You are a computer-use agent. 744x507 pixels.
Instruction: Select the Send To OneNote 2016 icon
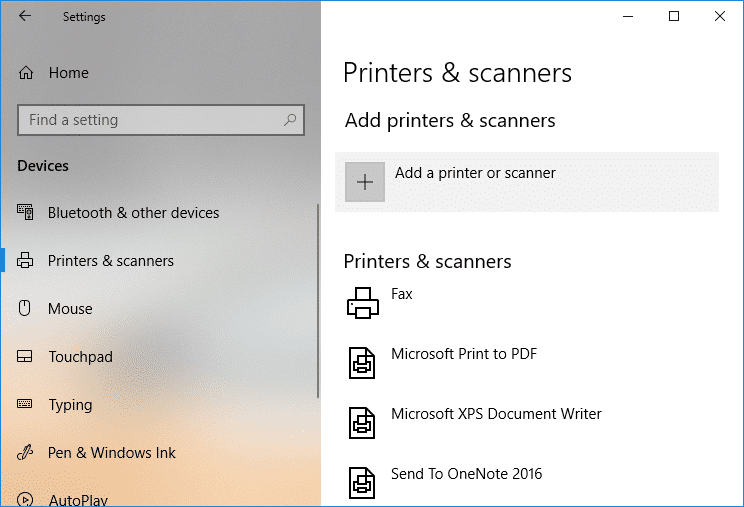(362, 483)
